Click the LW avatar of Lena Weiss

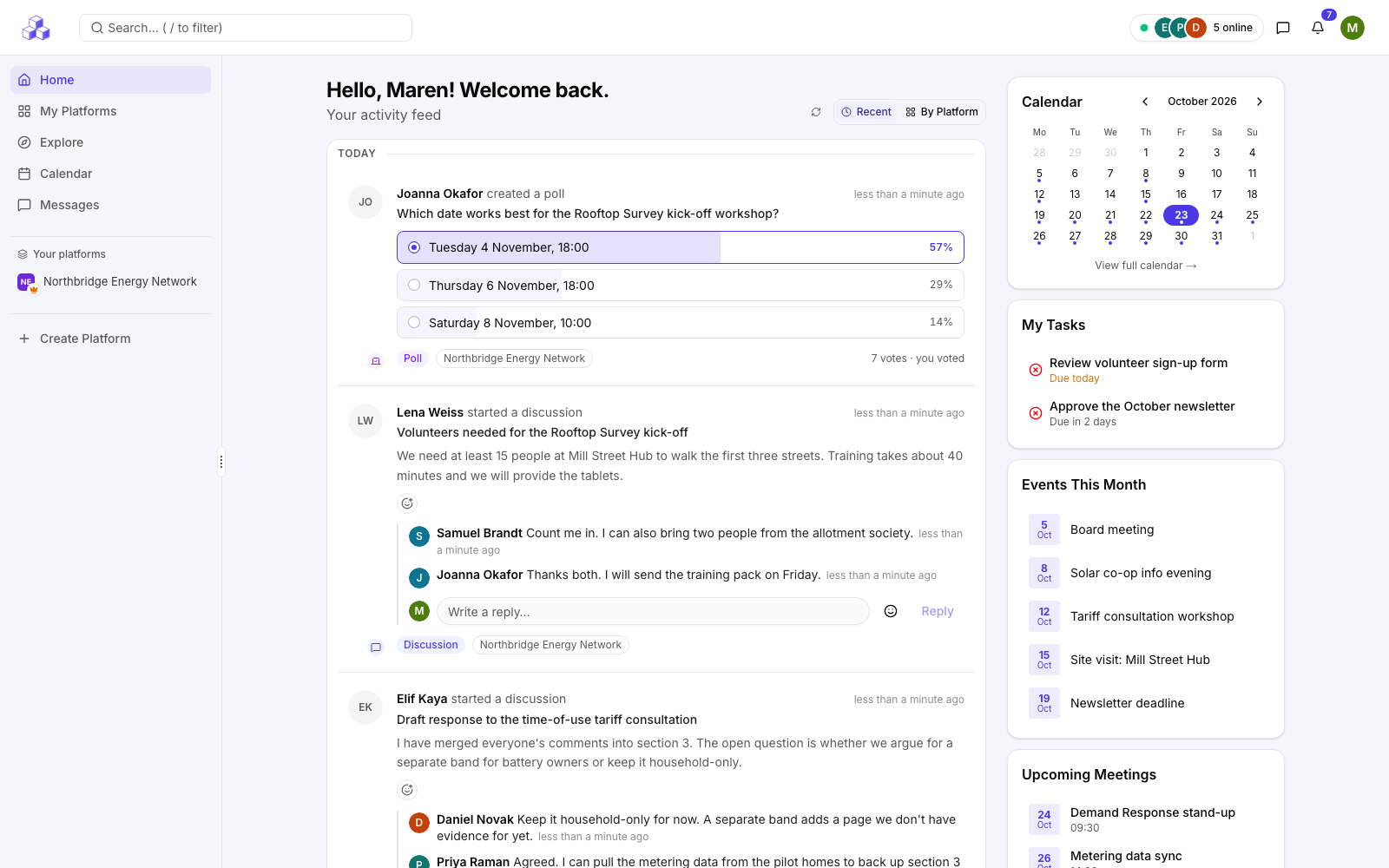(365, 421)
